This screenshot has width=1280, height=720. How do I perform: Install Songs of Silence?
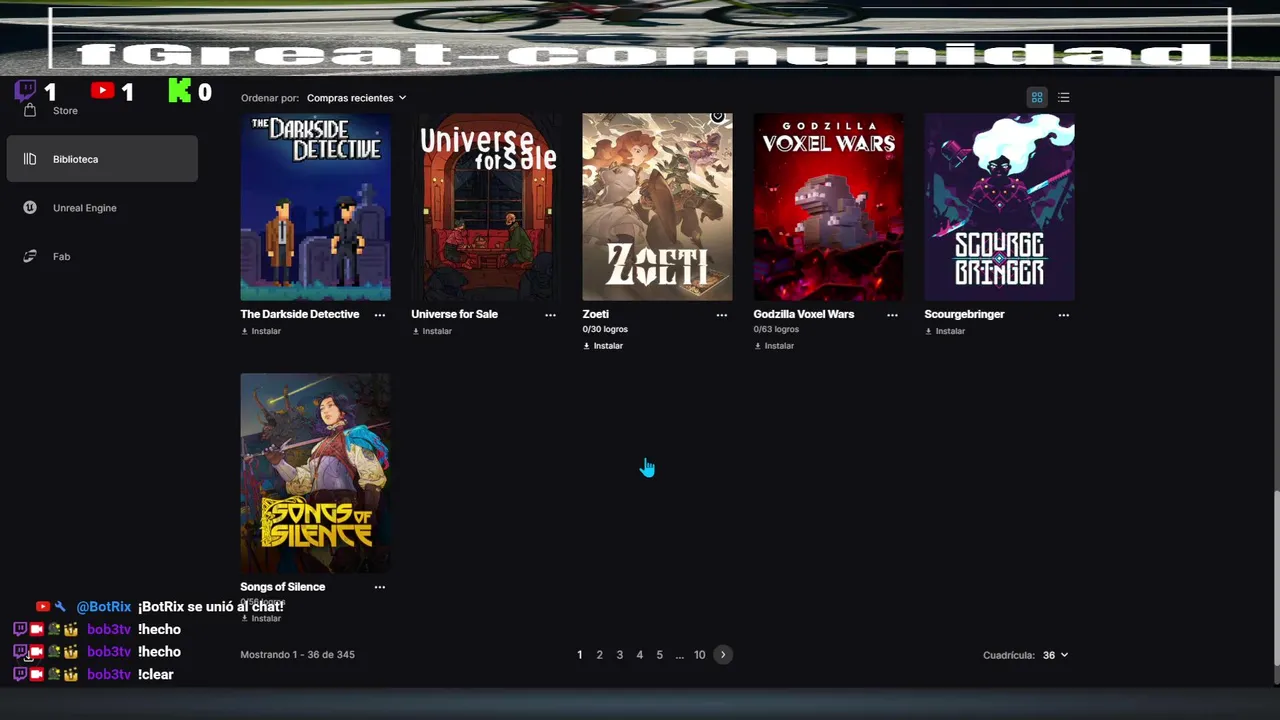pos(261,619)
